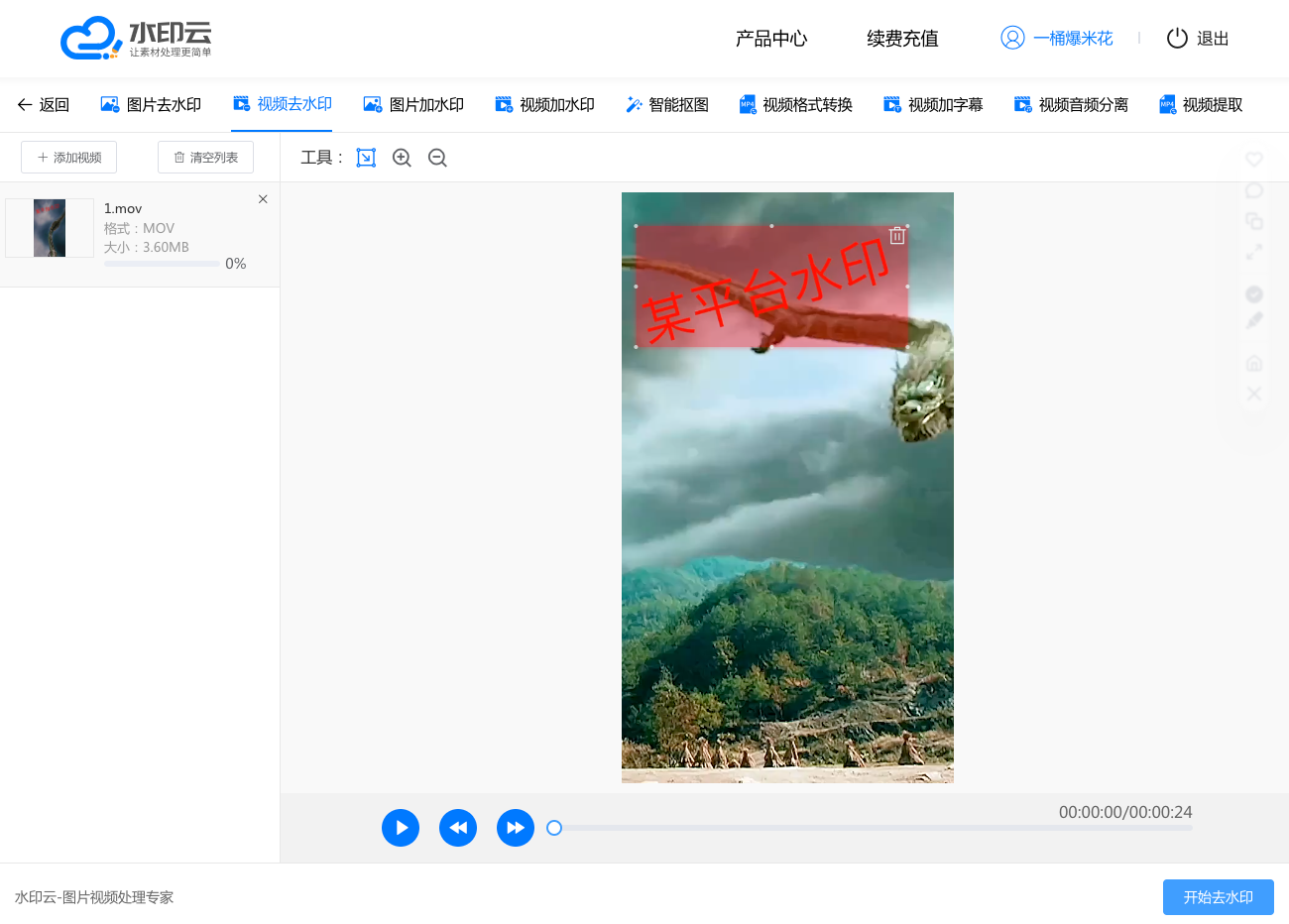Image resolution: width=1289 pixels, height=924 pixels.
Task: Open the 续费充值 page
Action: coord(902,39)
